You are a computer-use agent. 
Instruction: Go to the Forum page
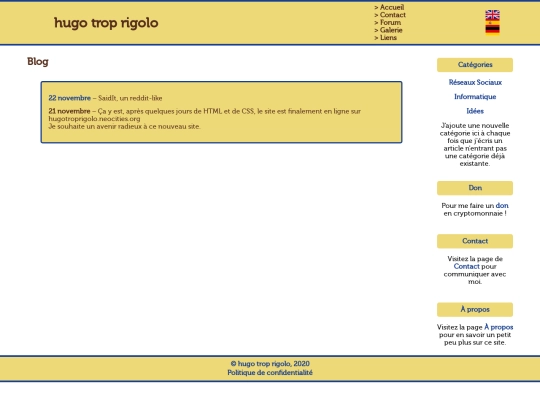coord(390,22)
